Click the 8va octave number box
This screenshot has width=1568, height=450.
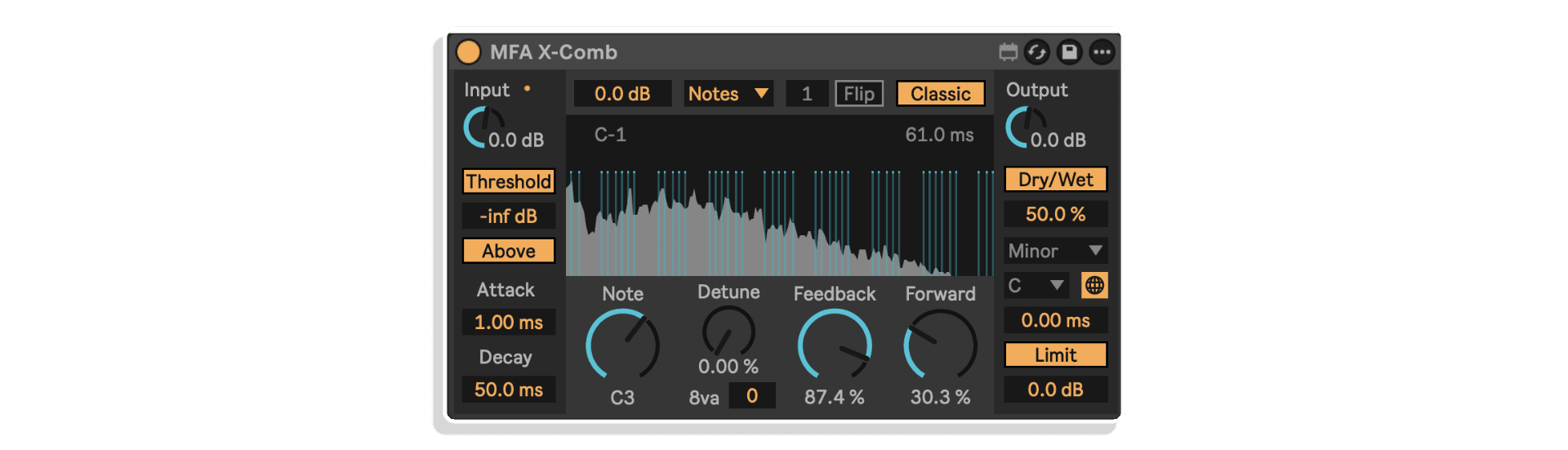[x=752, y=396]
